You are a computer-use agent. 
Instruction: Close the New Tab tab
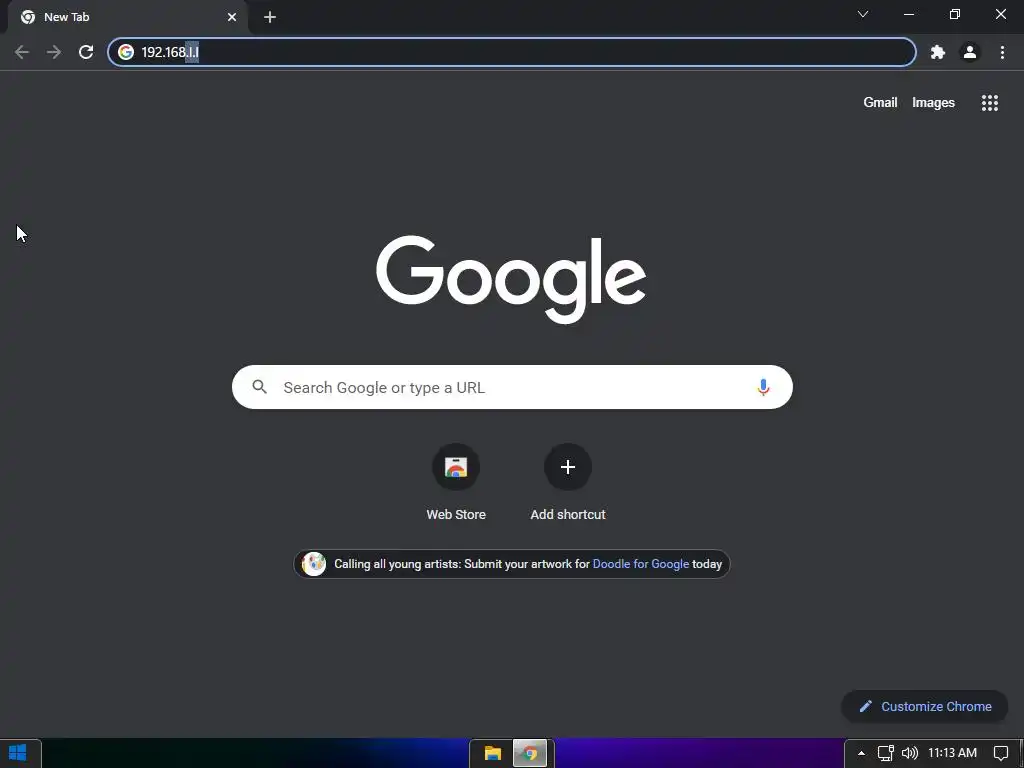click(232, 17)
